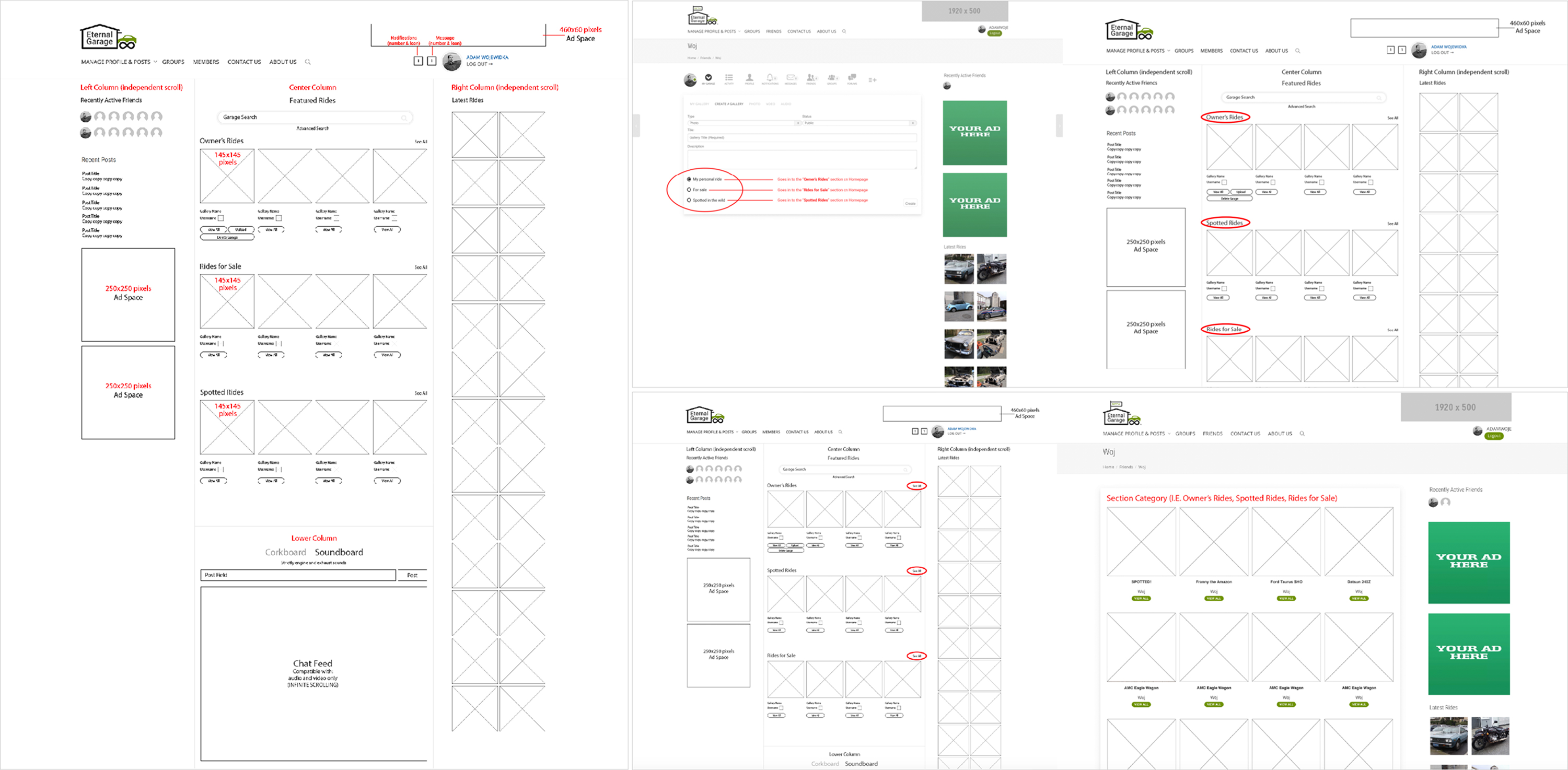Open the Forums speech bubbles icon
This screenshot has height=770, width=1568.
click(852, 77)
